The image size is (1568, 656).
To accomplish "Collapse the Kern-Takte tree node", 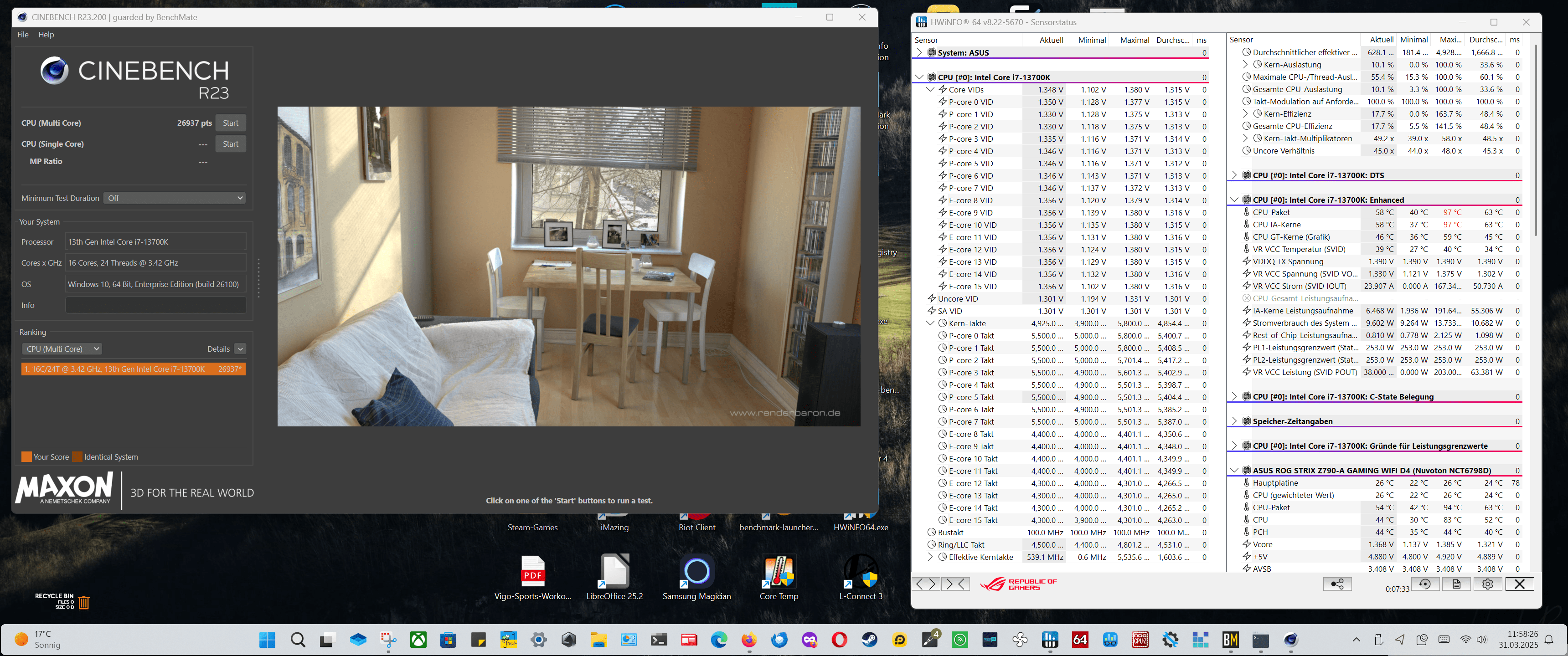I will [930, 324].
